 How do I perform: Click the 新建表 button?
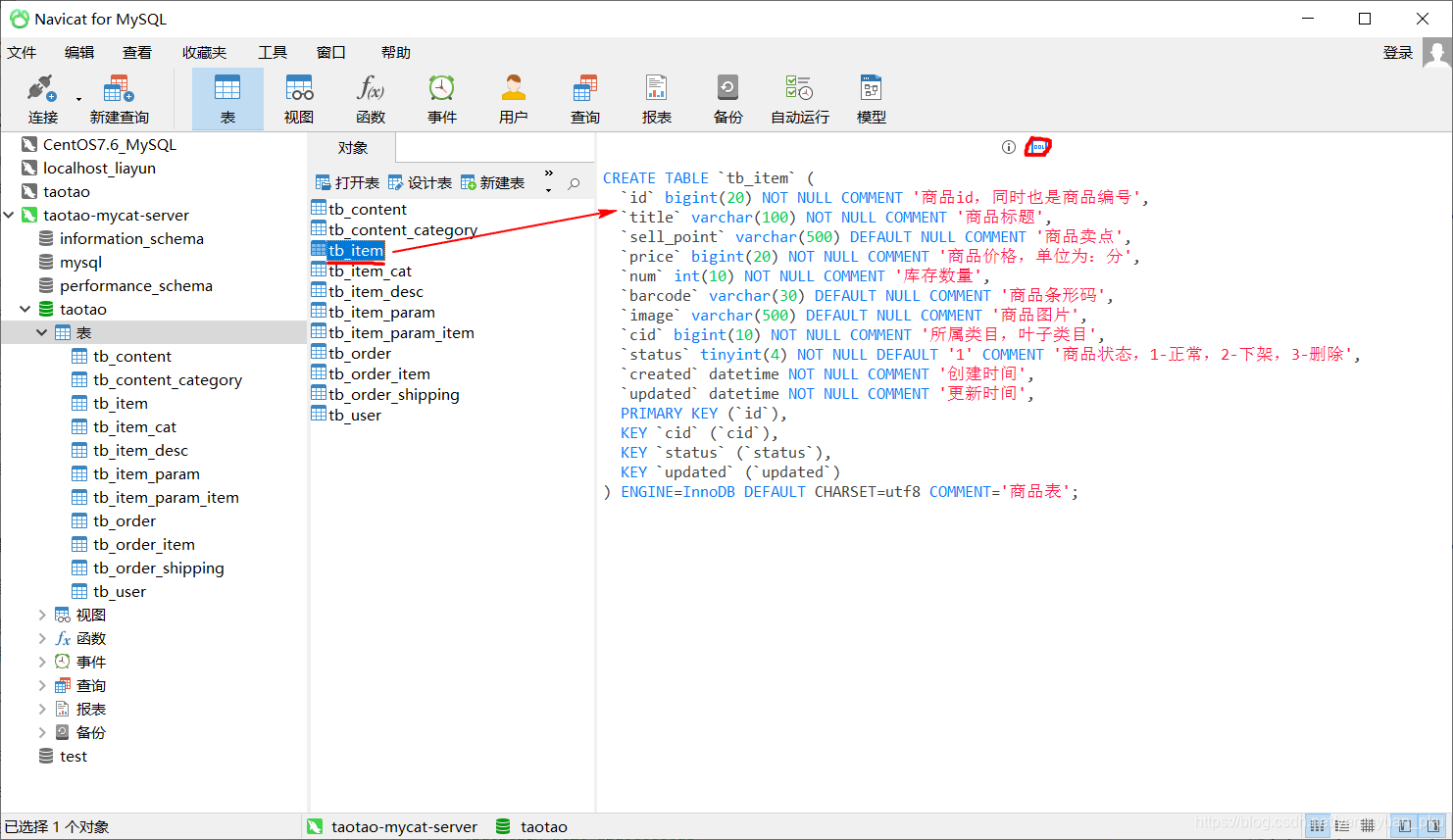[492, 183]
